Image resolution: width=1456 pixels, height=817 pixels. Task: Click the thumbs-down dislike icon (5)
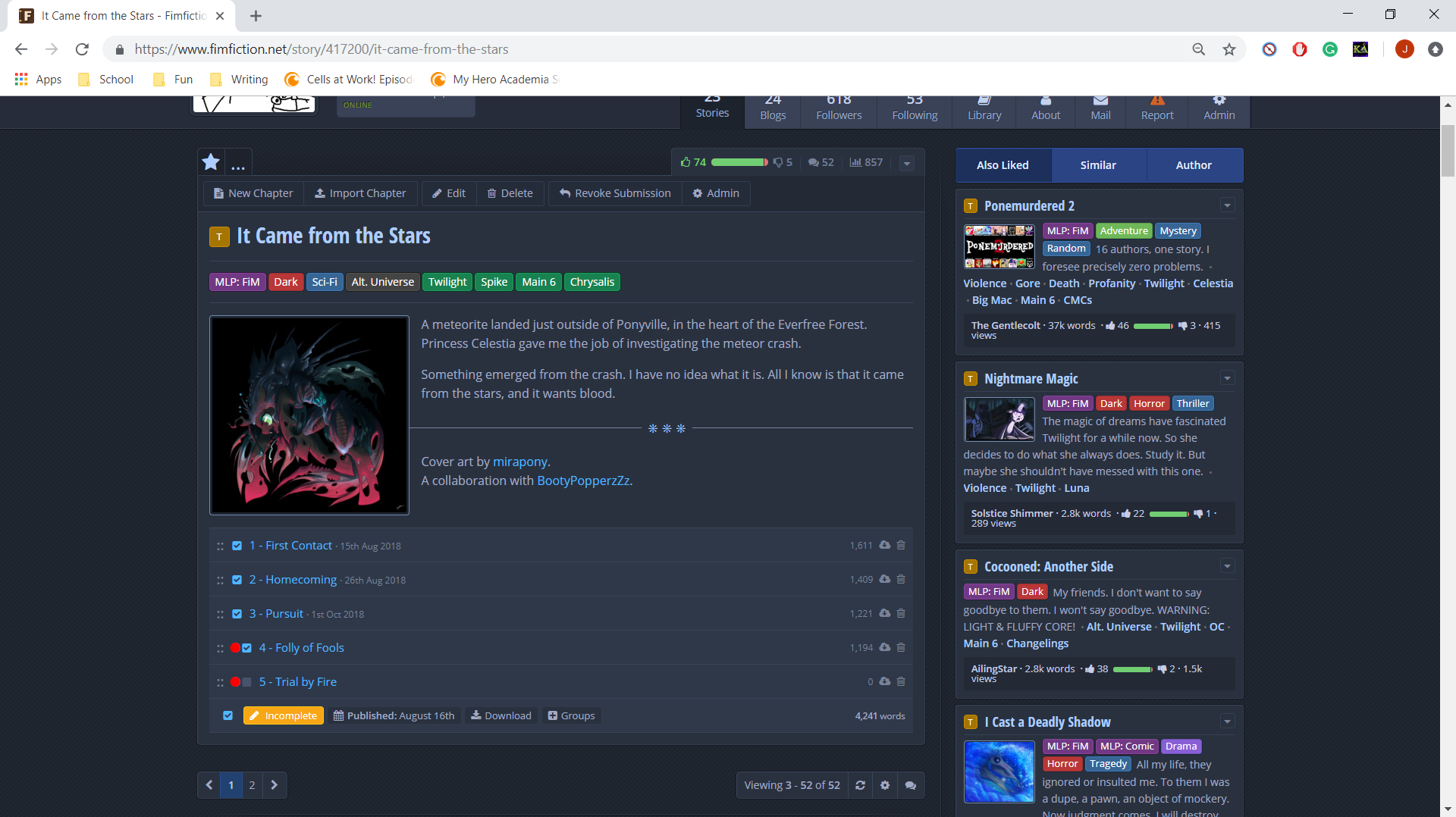click(x=777, y=162)
